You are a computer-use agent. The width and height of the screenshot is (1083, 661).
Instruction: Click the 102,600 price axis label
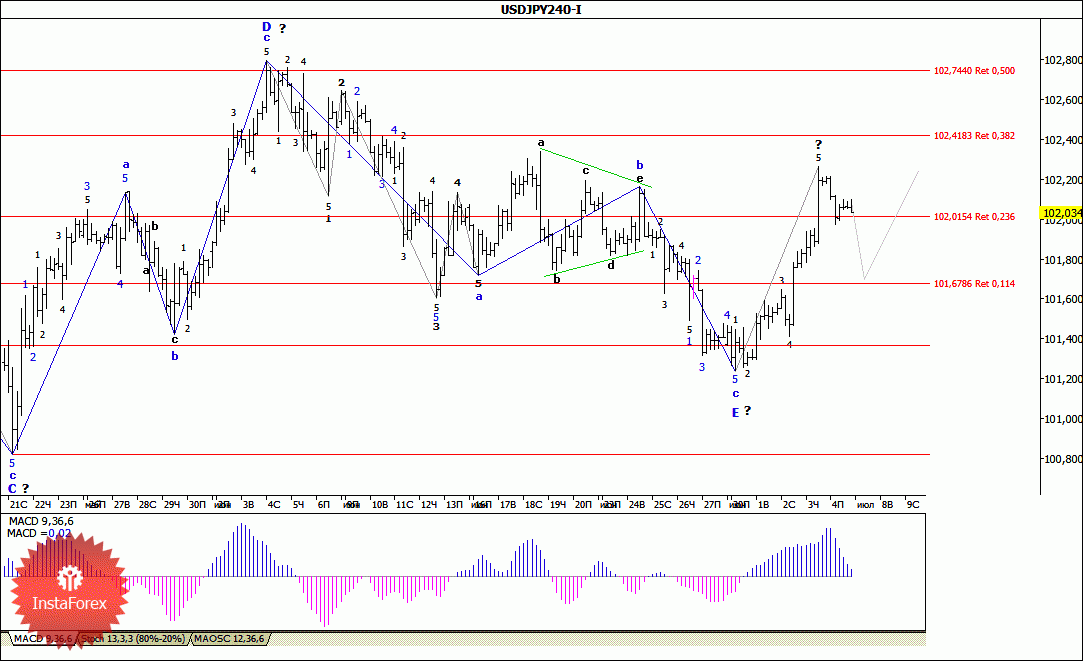(x=1062, y=100)
